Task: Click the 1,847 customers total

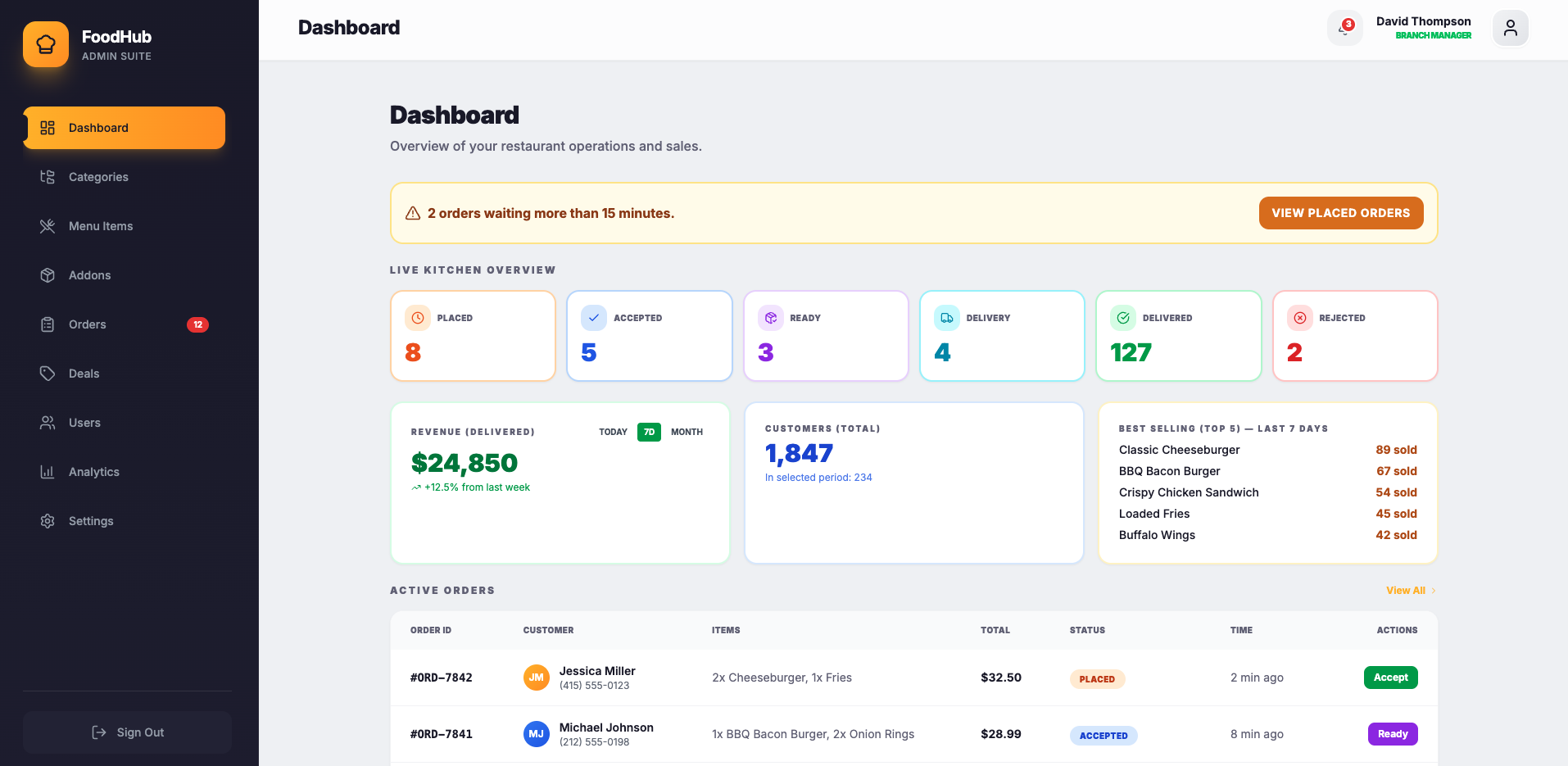Action: [x=800, y=453]
